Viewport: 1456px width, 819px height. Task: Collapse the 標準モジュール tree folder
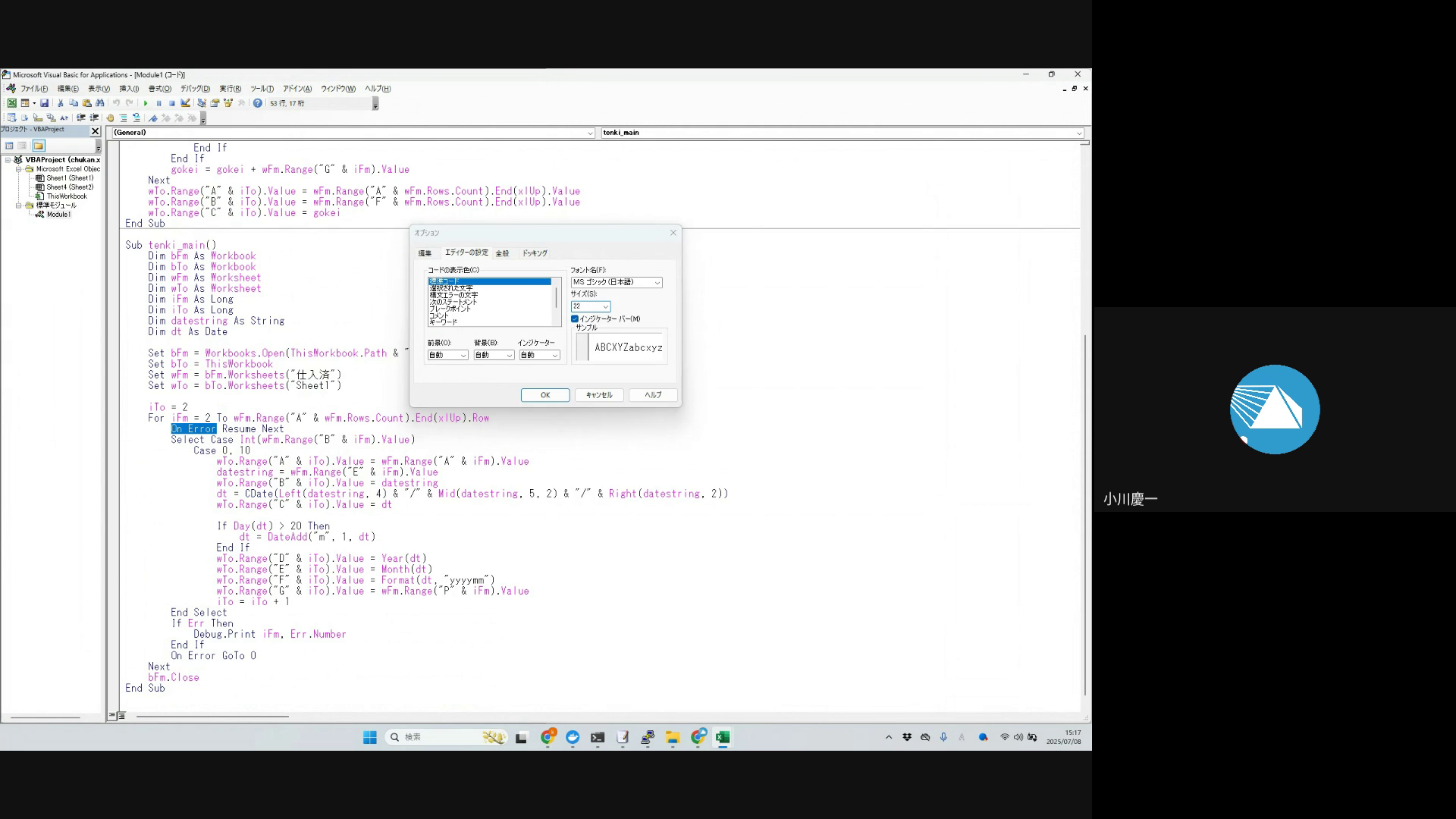(x=20, y=206)
